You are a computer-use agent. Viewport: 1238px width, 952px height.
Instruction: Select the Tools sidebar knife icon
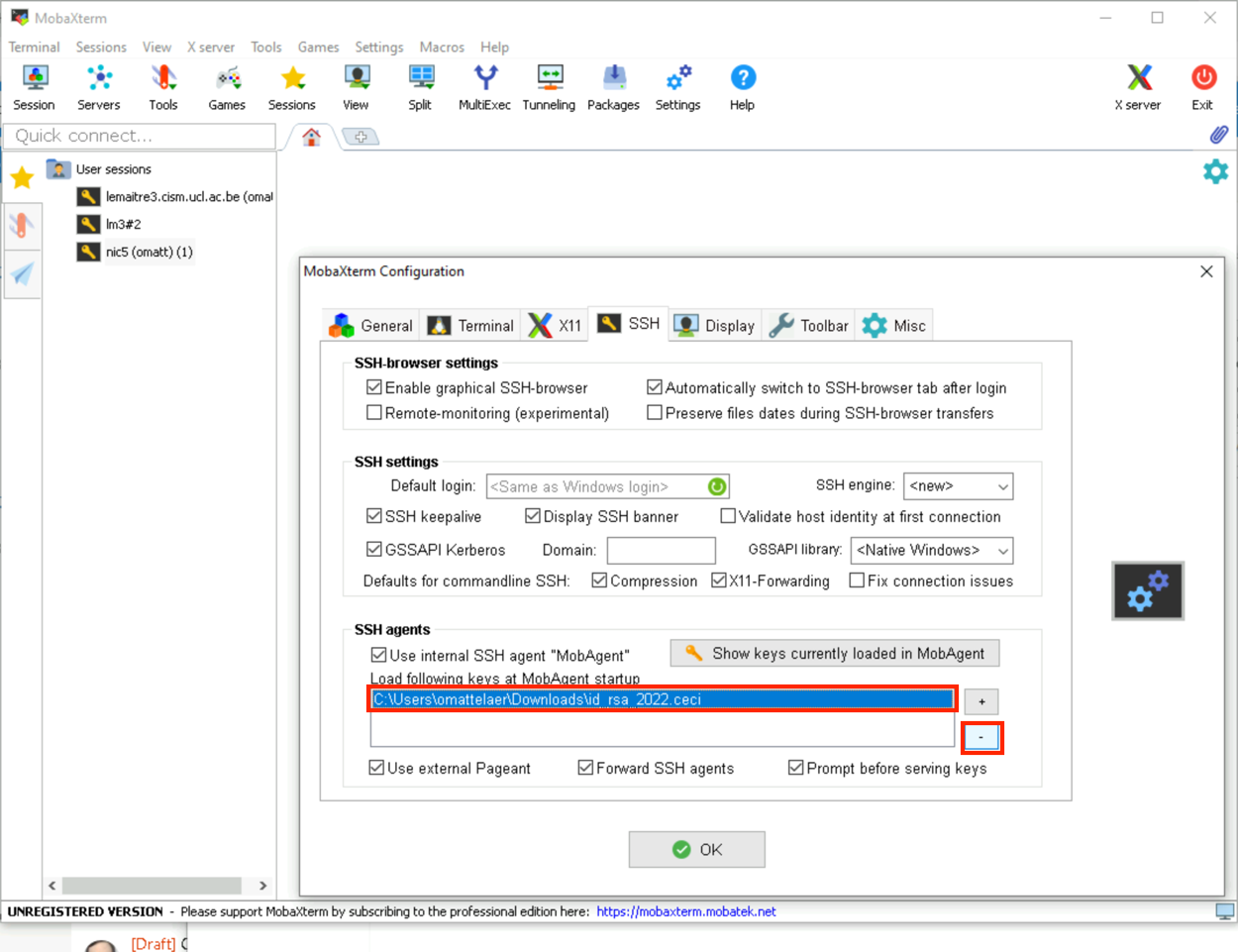click(22, 225)
